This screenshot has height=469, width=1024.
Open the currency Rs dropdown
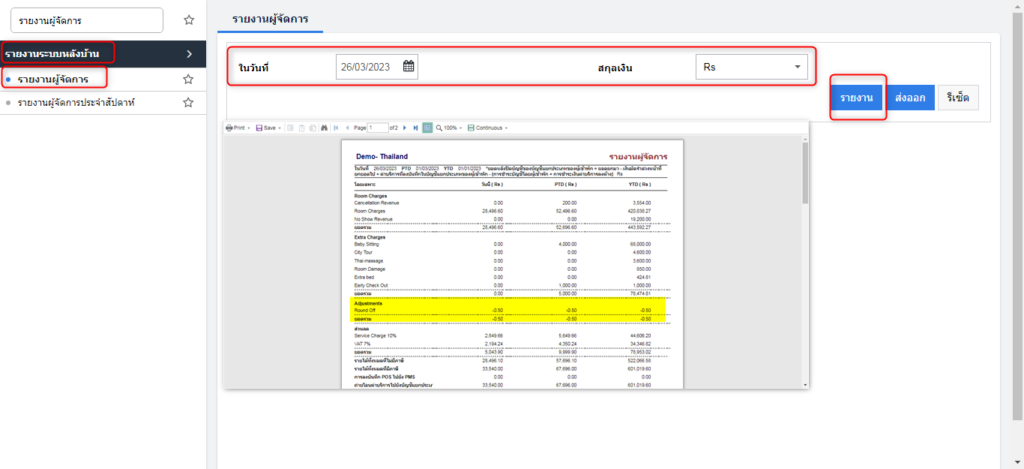pos(751,67)
